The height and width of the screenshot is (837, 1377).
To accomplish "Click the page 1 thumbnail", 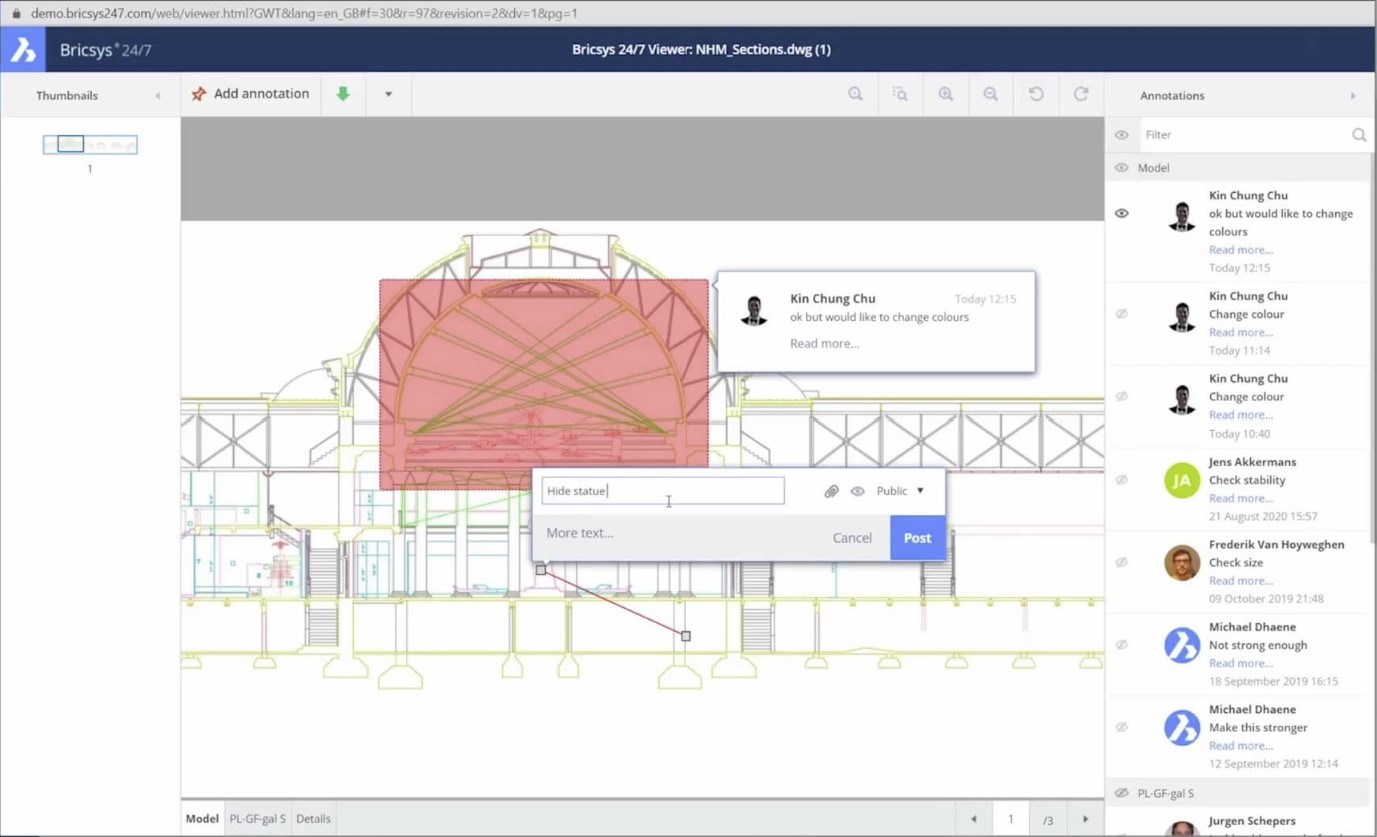I will coord(90,144).
